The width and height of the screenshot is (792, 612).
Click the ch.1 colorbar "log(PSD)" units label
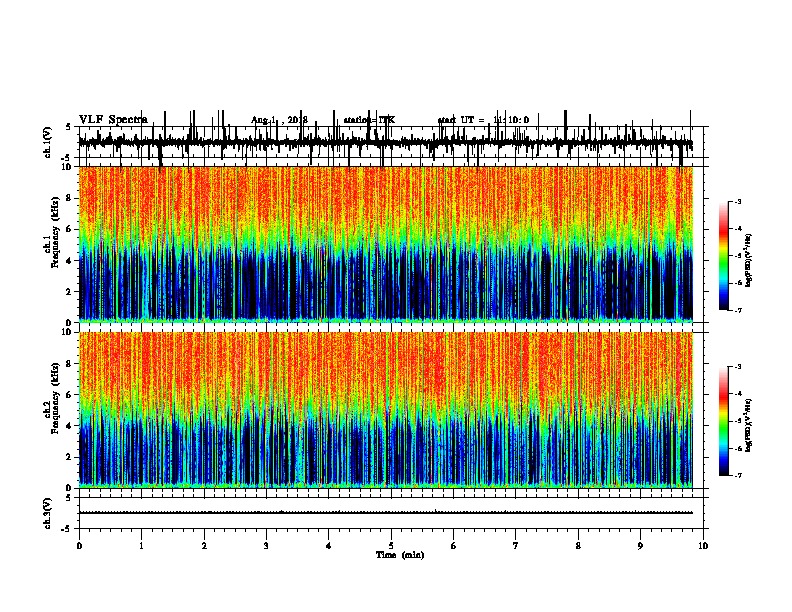tap(749, 260)
